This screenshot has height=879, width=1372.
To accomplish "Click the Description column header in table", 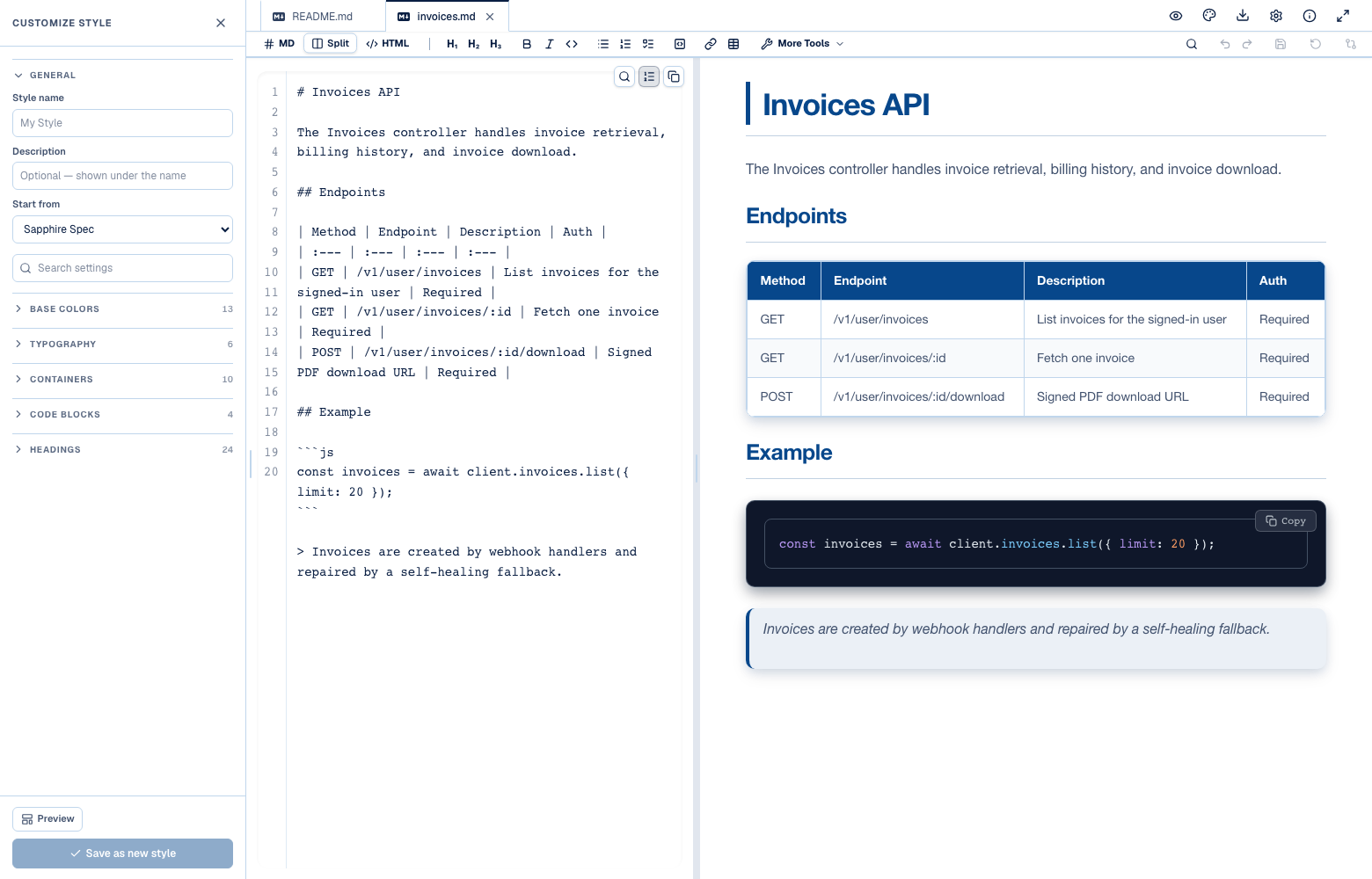I will (1135, 281).
